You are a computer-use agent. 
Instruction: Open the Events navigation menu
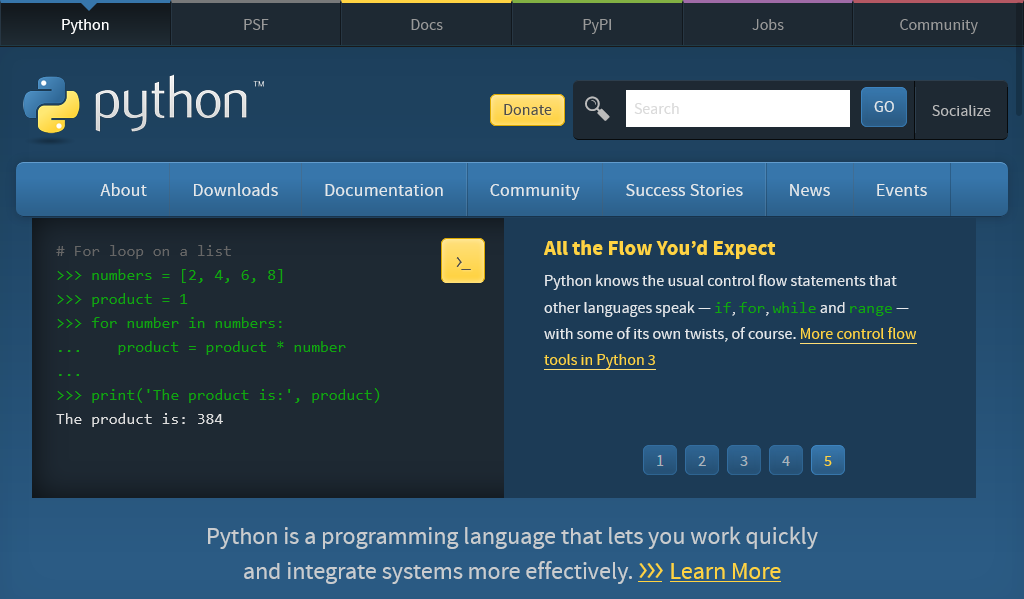pyautogui.click(x=902, y=190)
